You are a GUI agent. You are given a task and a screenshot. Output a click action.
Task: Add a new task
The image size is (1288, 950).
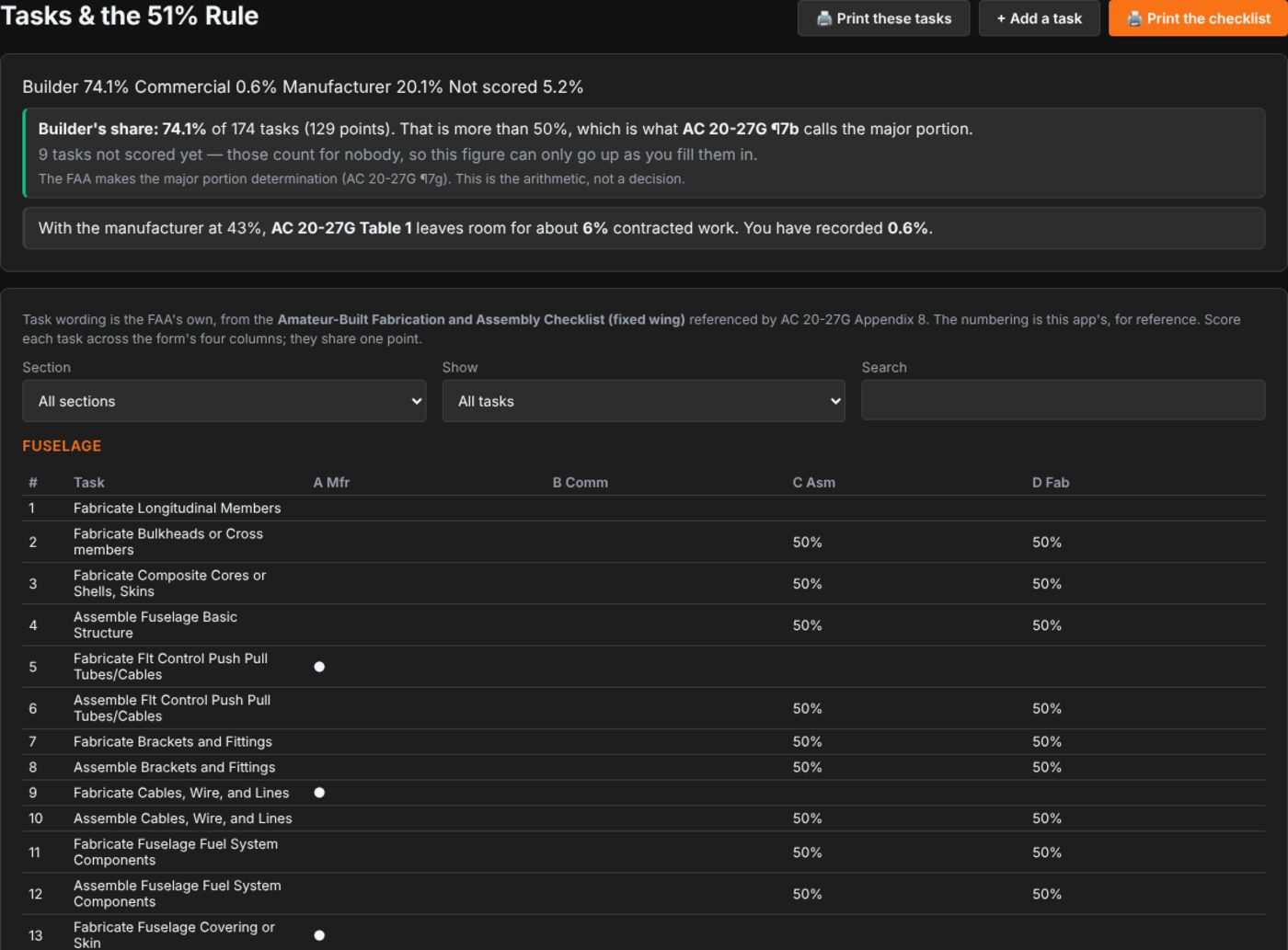pos(1039,18)
